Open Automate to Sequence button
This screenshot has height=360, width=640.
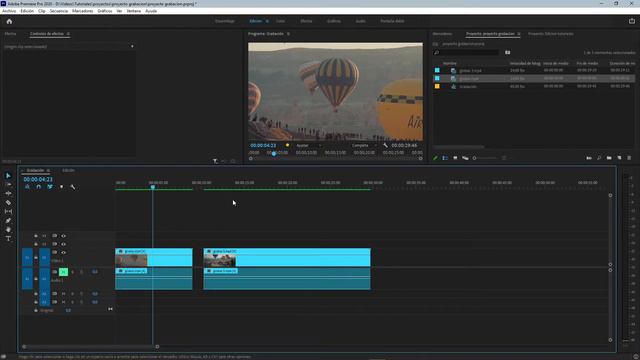tap(589, 158)
